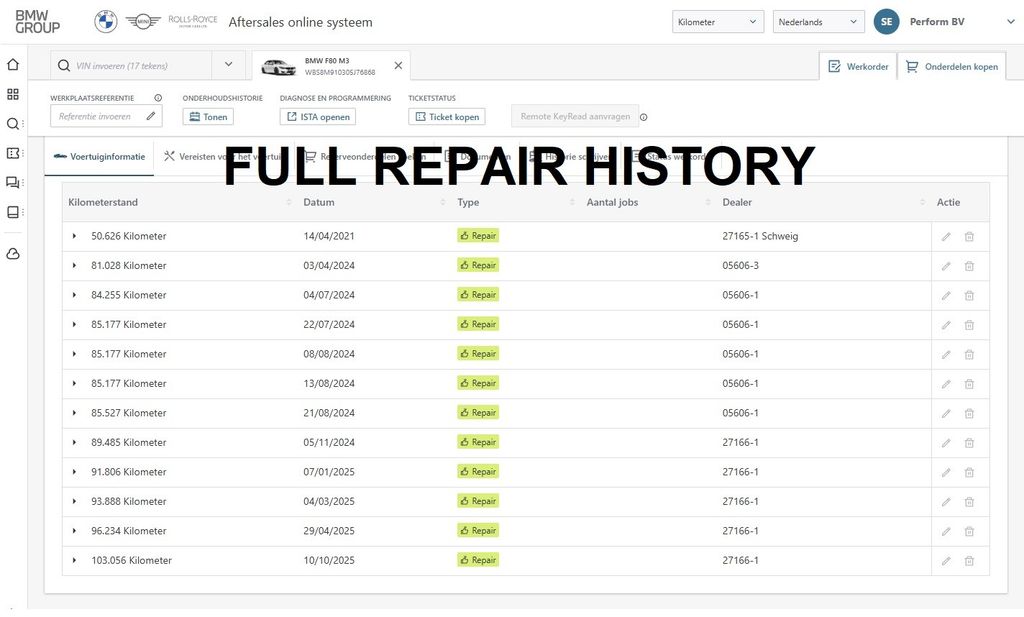Click the ISTA openen button
The image size is (1024, 617).
pos(318,117)
